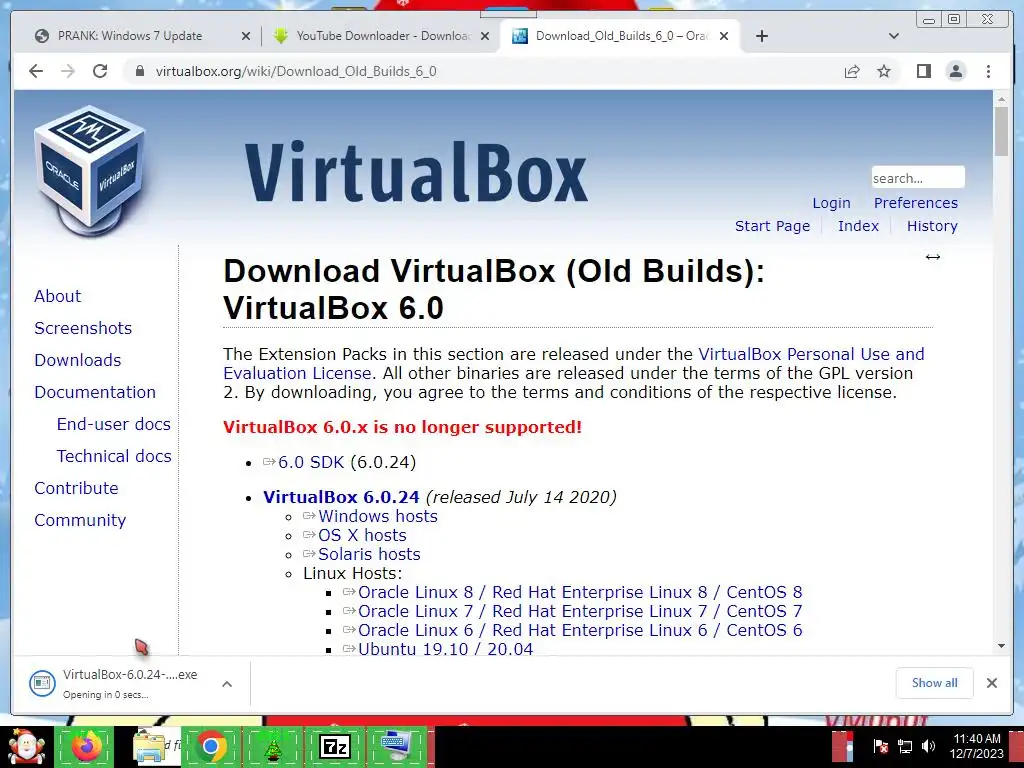The image size is (1024, 768).
Task: Expand the VirtualBox download options chevron
Action: point(227,684)
